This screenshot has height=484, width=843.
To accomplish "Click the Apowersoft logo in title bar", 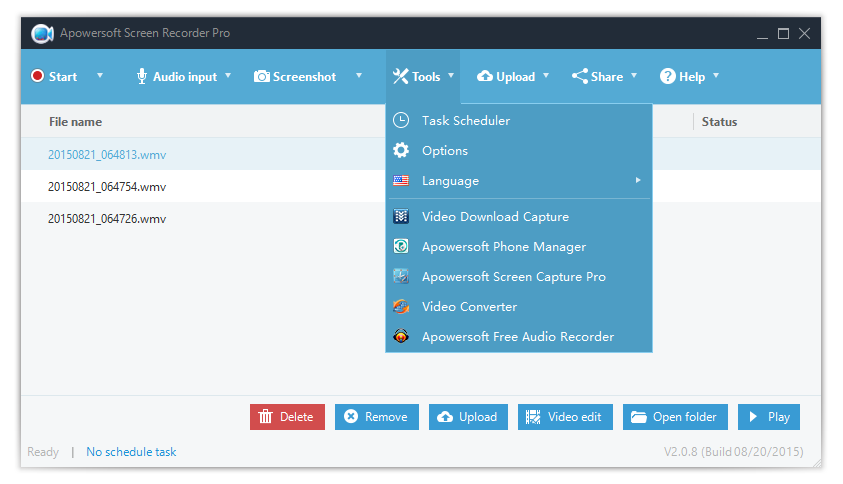I will point(42,33).
